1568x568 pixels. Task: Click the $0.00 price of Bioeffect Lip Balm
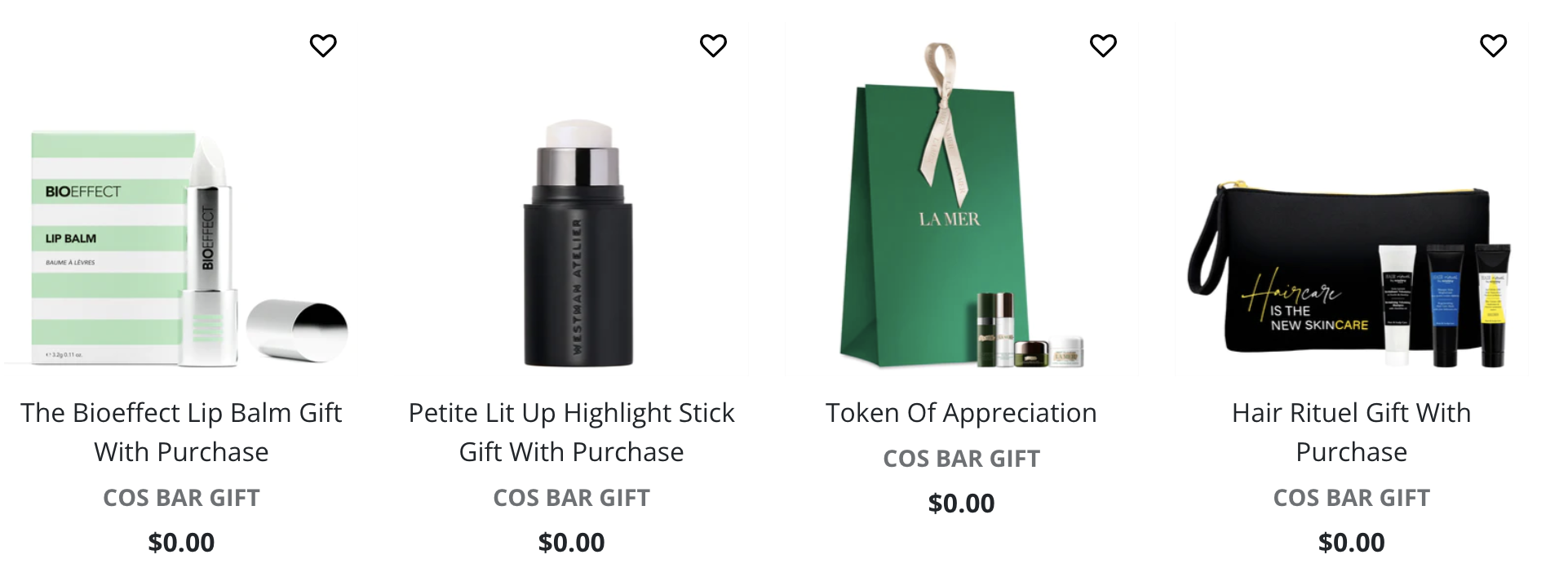[x=181, y=543]
